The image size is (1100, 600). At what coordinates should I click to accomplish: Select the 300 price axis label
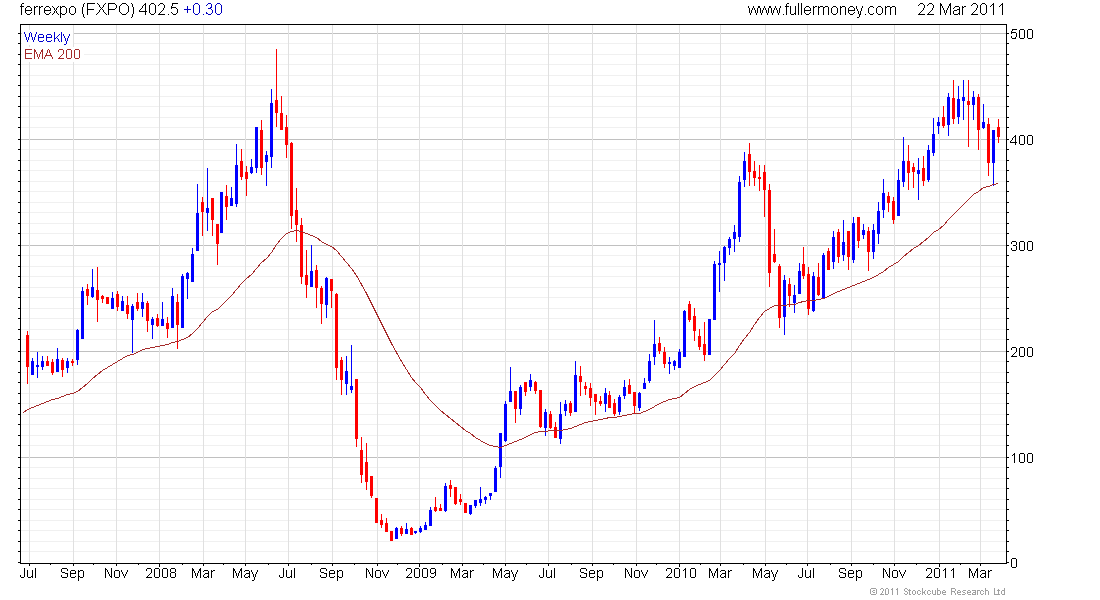pos(1021,246)
